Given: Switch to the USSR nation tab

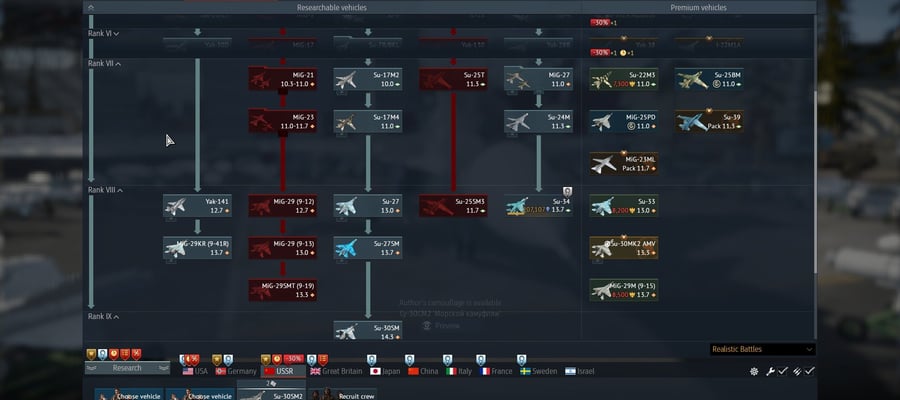Looking at the screenshot, I should (284, 371).
